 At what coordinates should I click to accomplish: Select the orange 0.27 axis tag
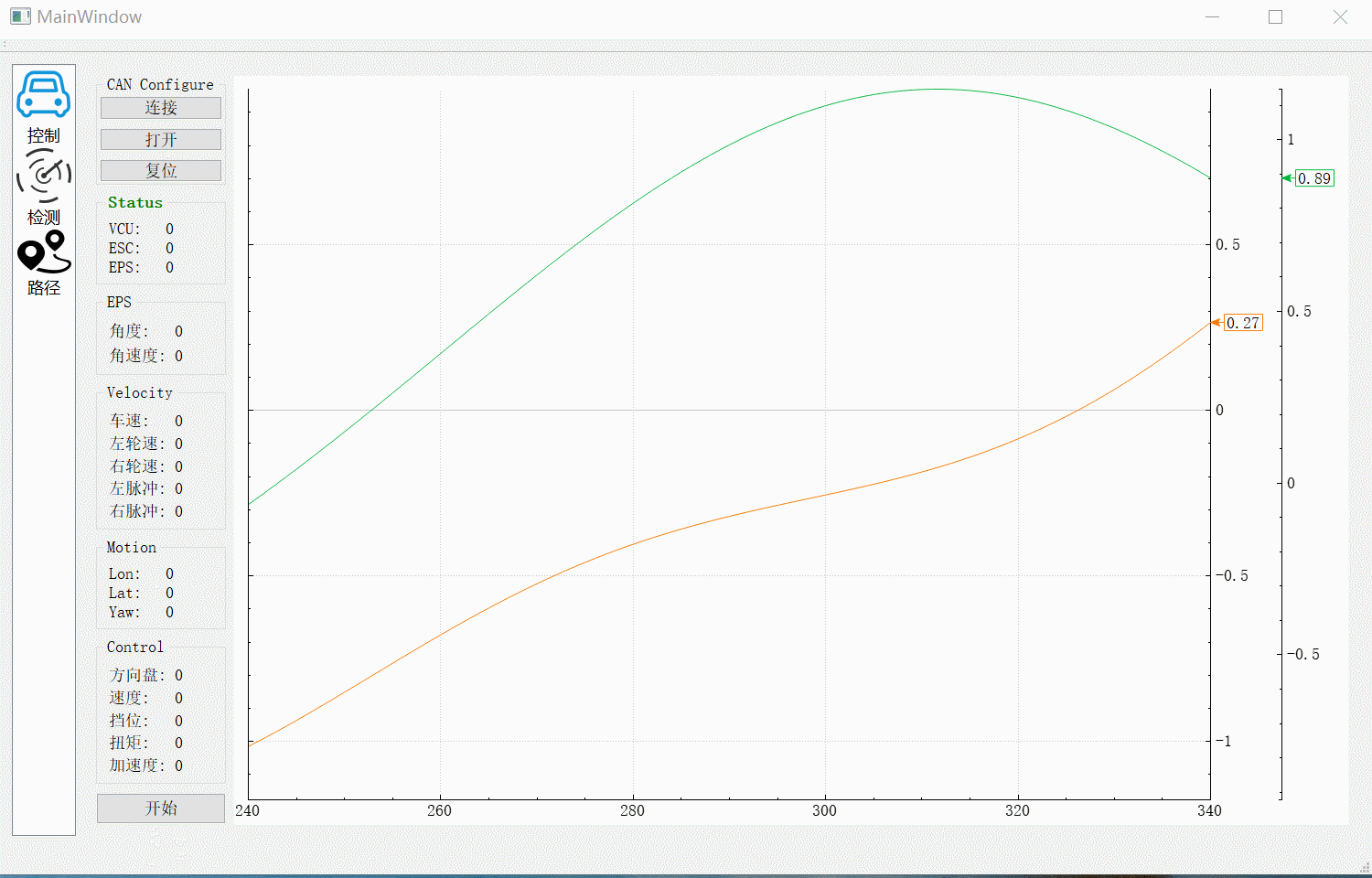[1243, 323]
